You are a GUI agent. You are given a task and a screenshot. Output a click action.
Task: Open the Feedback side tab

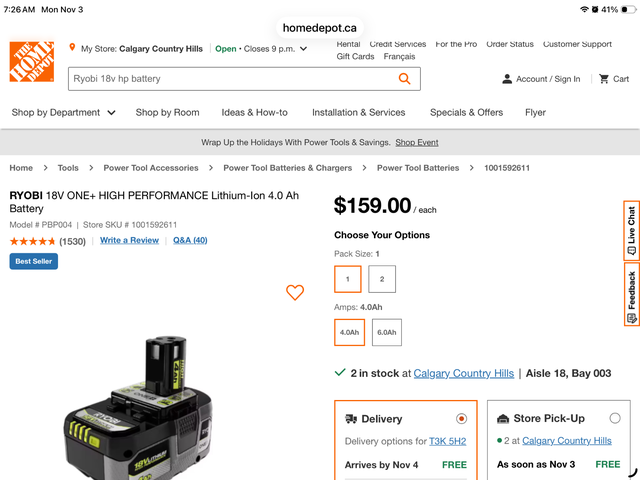coord(631,294)
